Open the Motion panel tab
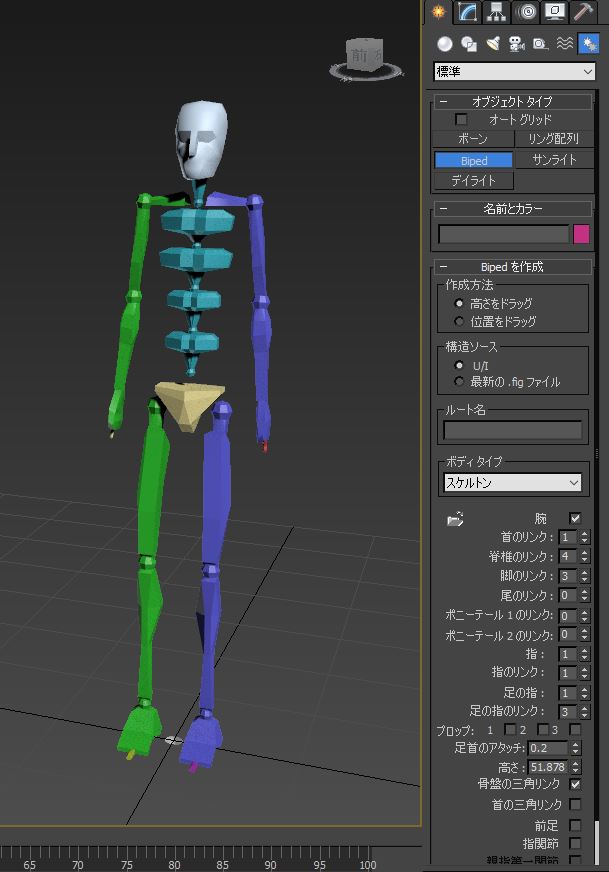 click(526, 12)
